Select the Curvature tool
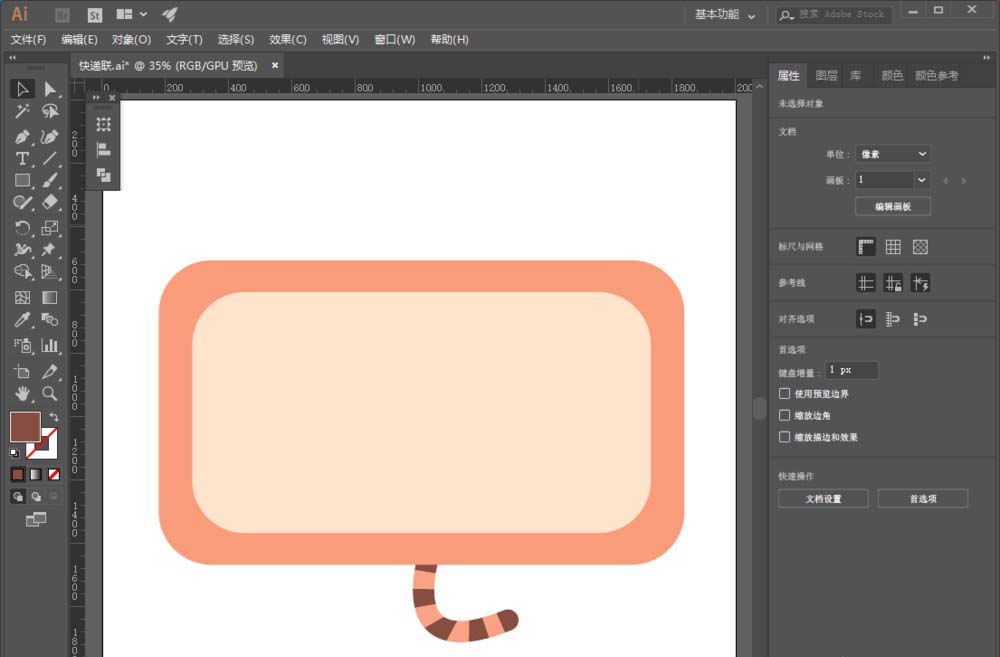Image resolution: width=1000 pixels, height=657 pixels. coord(50,137)
